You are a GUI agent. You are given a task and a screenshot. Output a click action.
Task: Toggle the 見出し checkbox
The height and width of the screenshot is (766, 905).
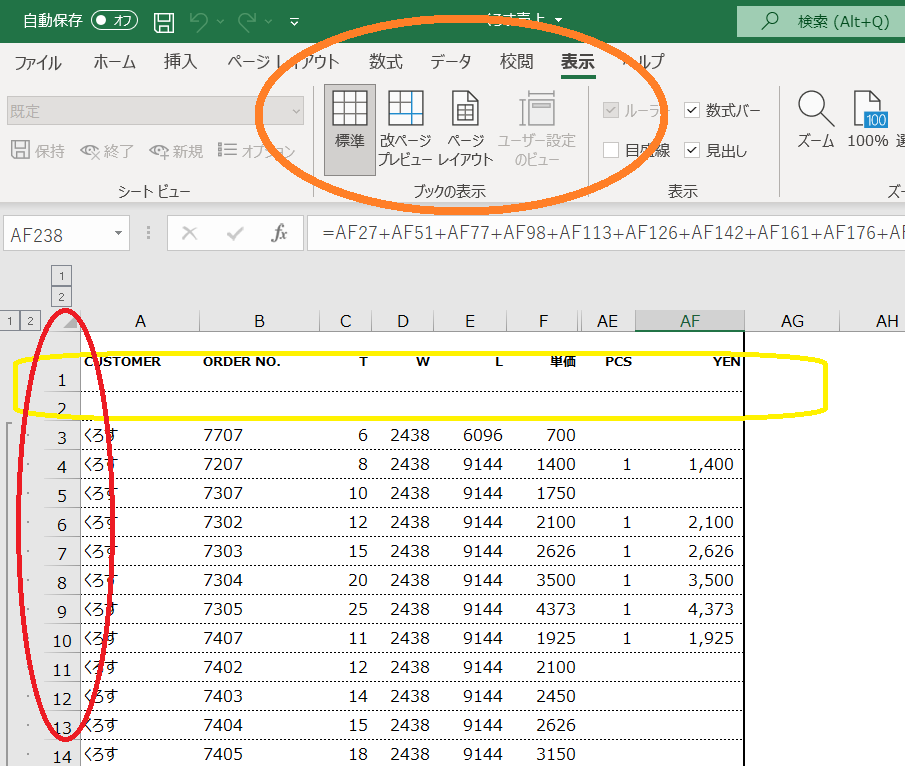(x=691, y=151)
